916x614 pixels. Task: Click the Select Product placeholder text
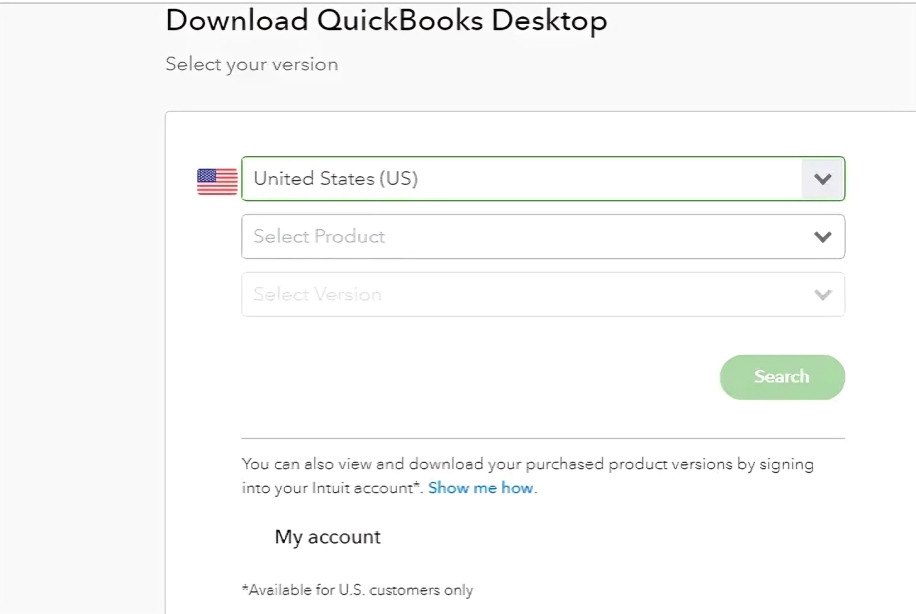tap(319, 237)
